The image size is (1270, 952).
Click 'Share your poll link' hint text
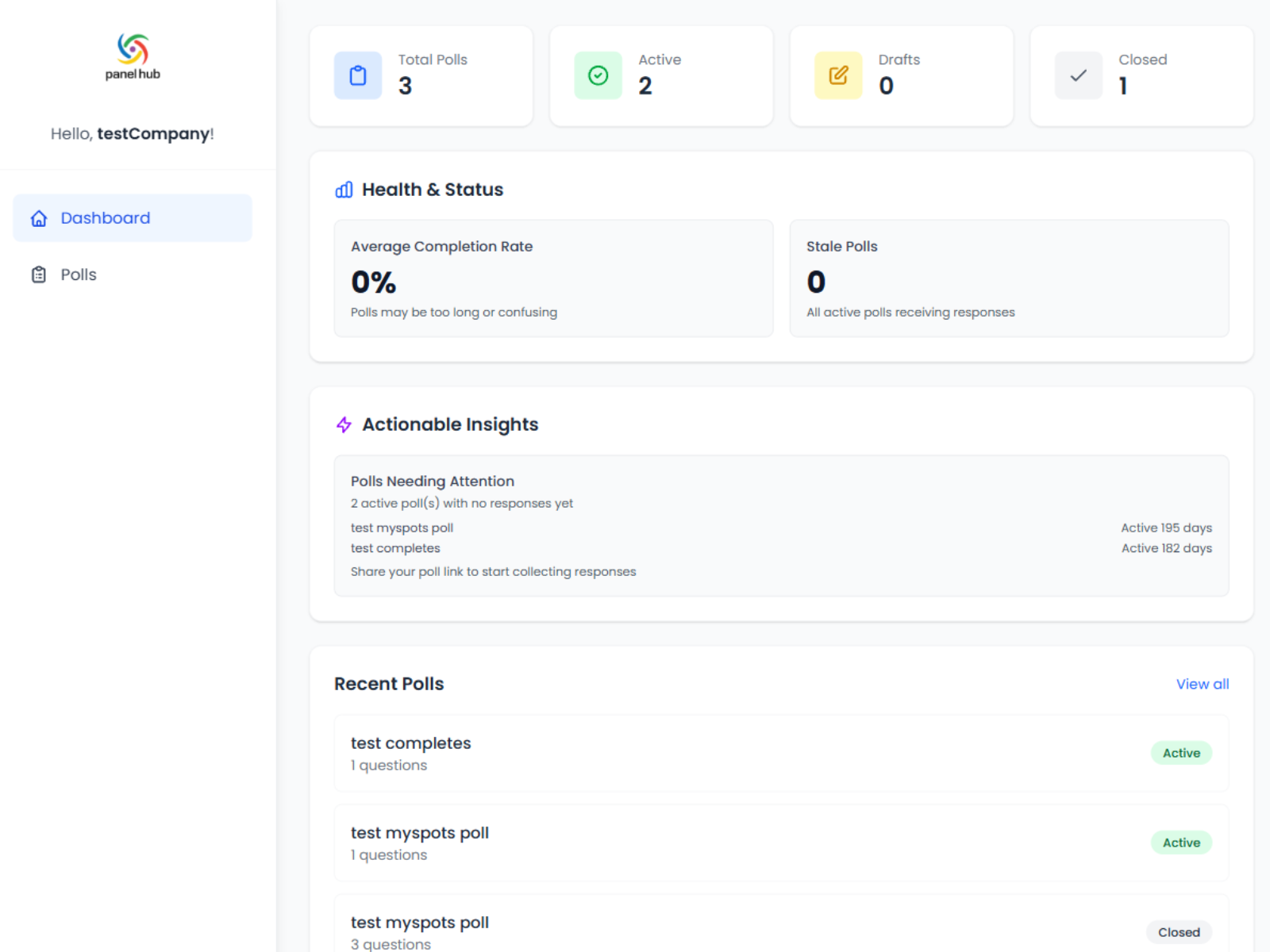tap(493, 571)
